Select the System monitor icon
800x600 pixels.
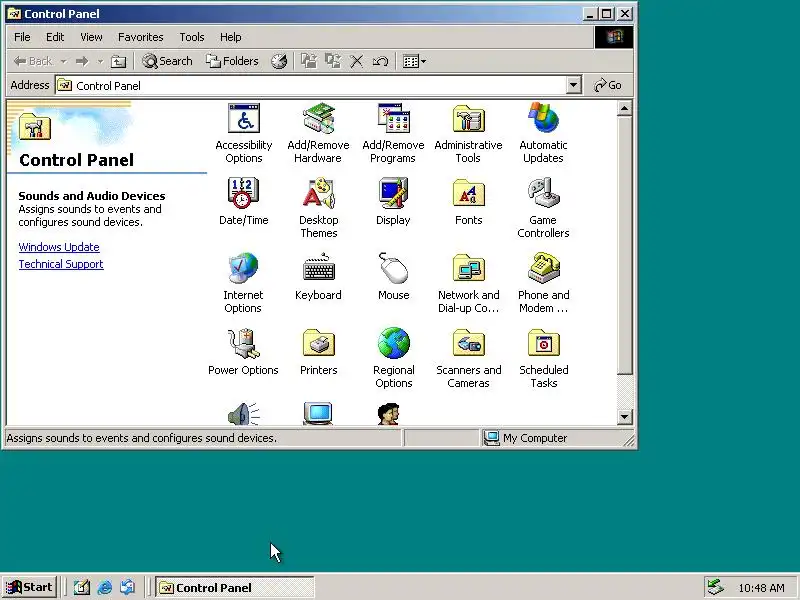(x=318, y=414)
